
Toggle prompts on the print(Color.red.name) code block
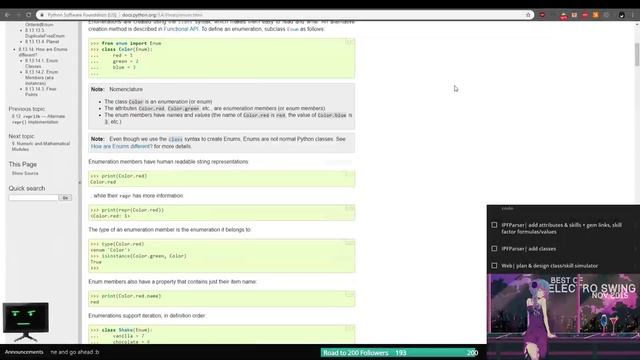pyautogui.click(x=349, y=294)
